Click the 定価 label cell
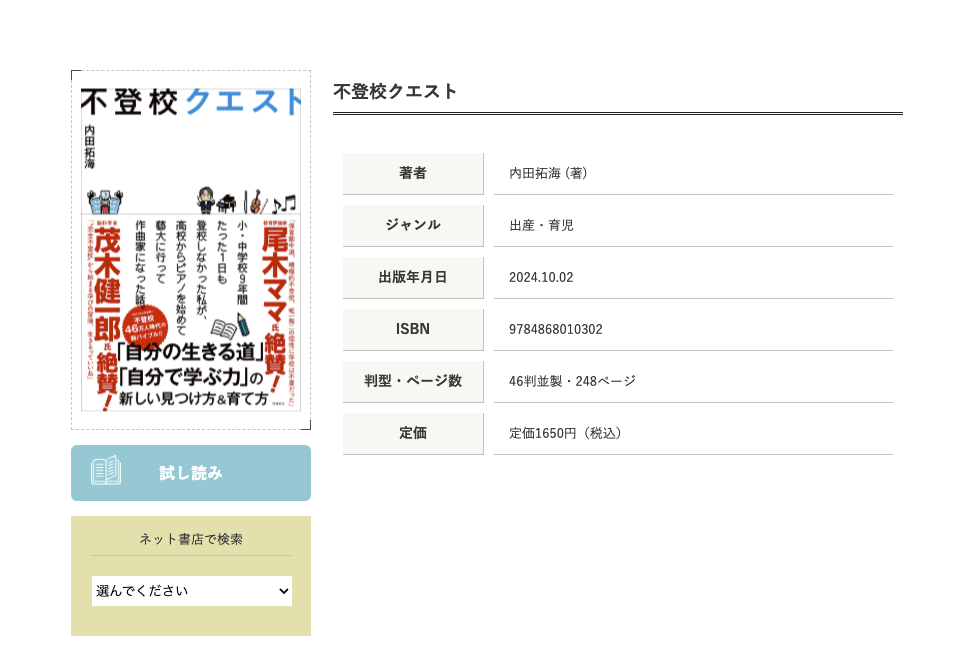Screen dimensions: 971x669 [413, 434]
